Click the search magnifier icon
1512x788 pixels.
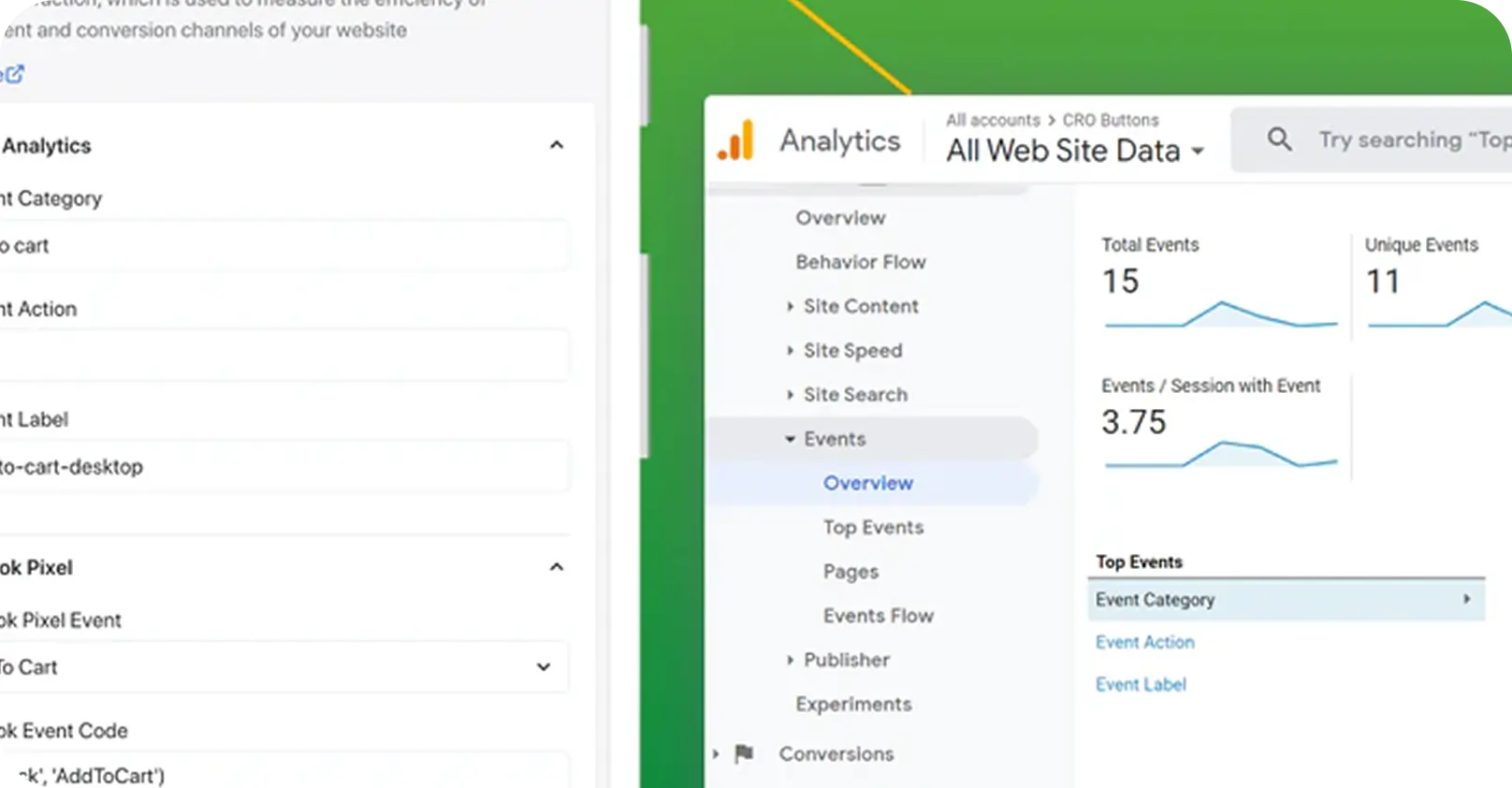pyautogui.click(x=1279, y=140)
